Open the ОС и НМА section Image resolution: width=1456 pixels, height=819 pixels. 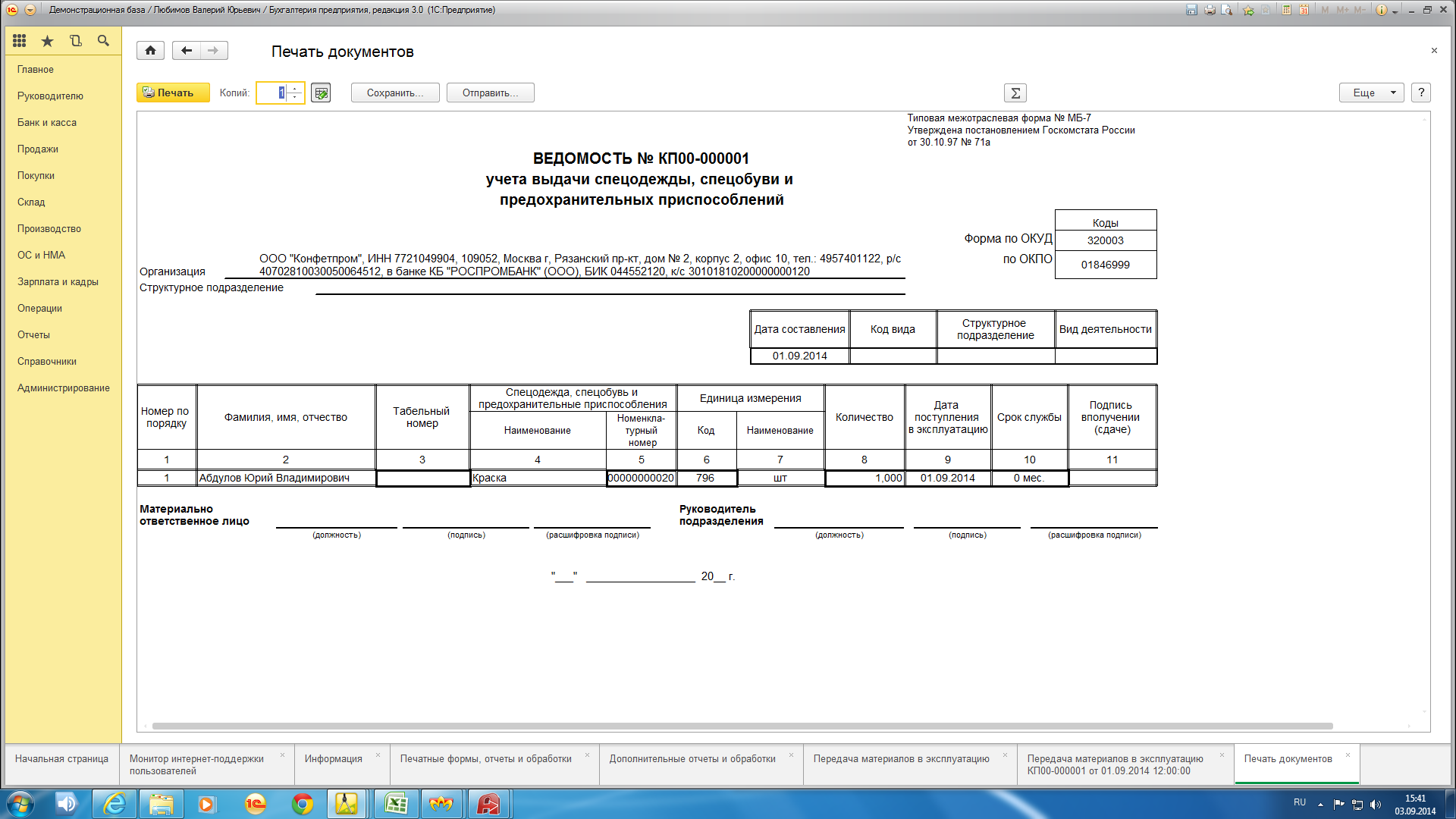[x=42, y=255]
